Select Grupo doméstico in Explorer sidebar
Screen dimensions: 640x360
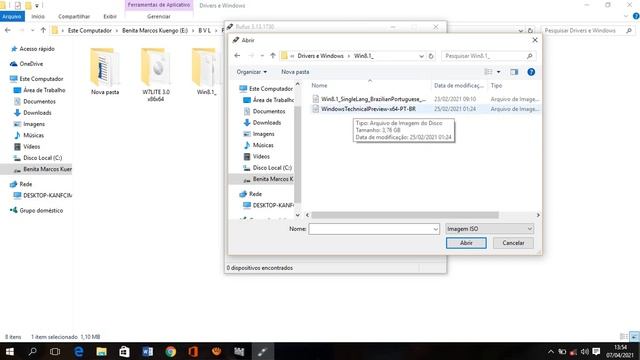(x=37, y=211)
